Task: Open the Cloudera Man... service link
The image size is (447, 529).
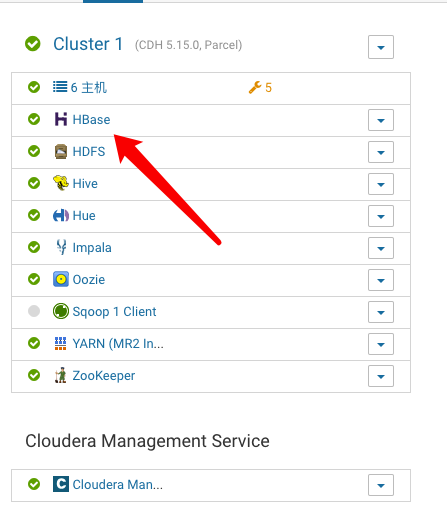Action: click(x=118, y=484)
